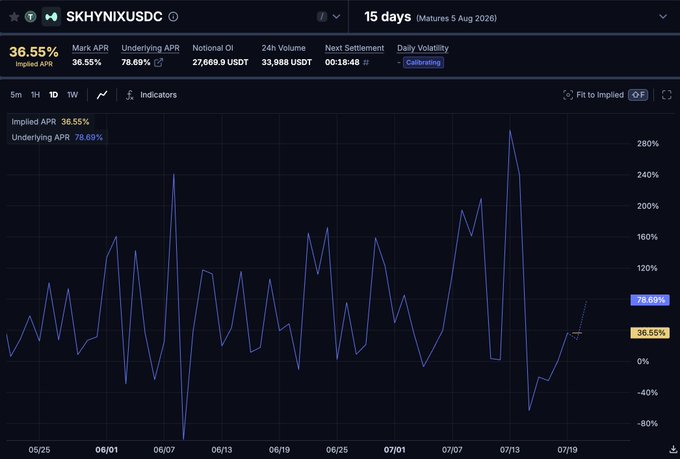
Task: Click the large 36.55% Implied APR value
Action: point(34,52)
